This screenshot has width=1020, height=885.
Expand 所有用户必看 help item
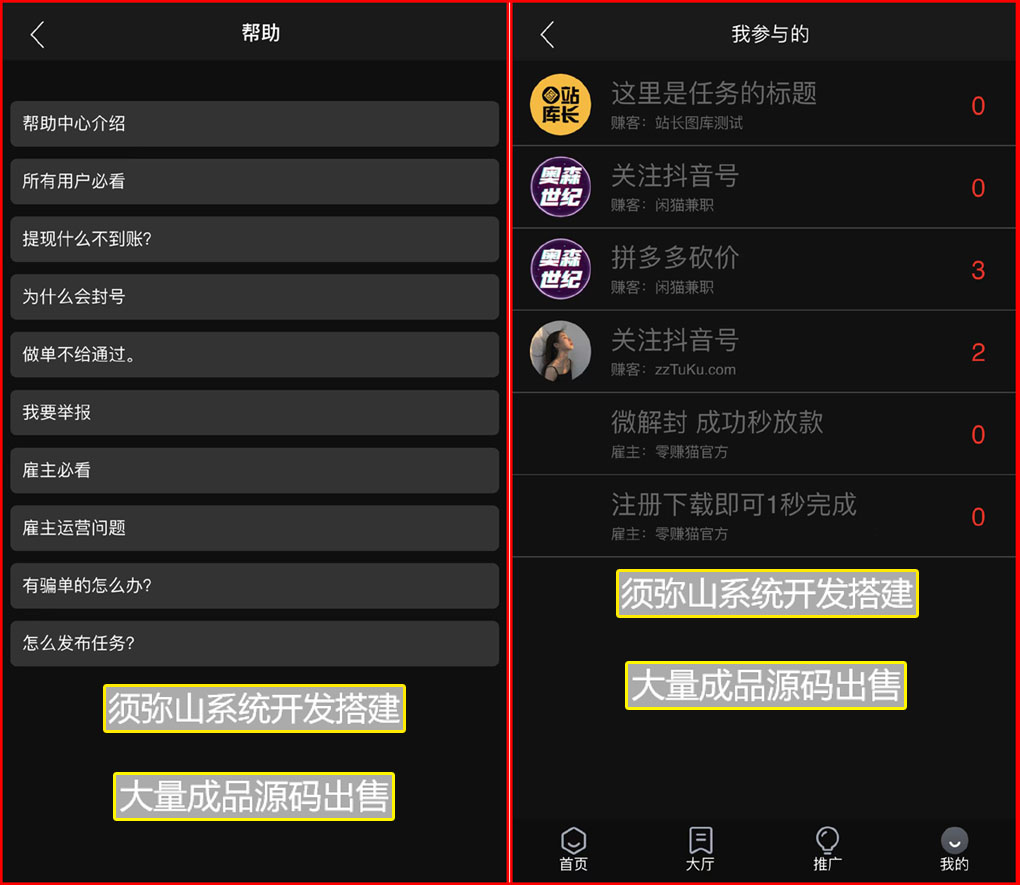(254, 182)
